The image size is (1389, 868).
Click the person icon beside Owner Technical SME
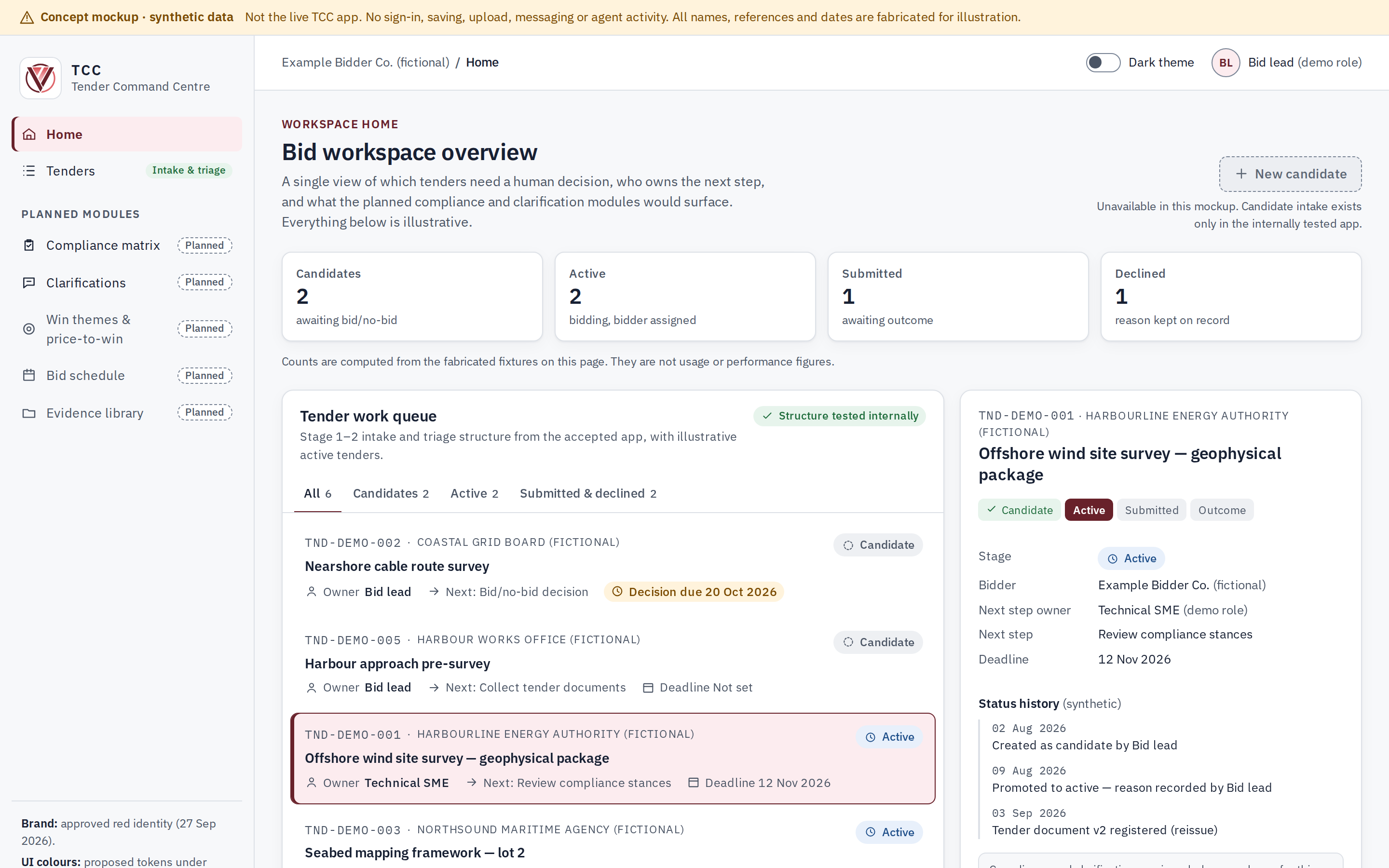312,783
